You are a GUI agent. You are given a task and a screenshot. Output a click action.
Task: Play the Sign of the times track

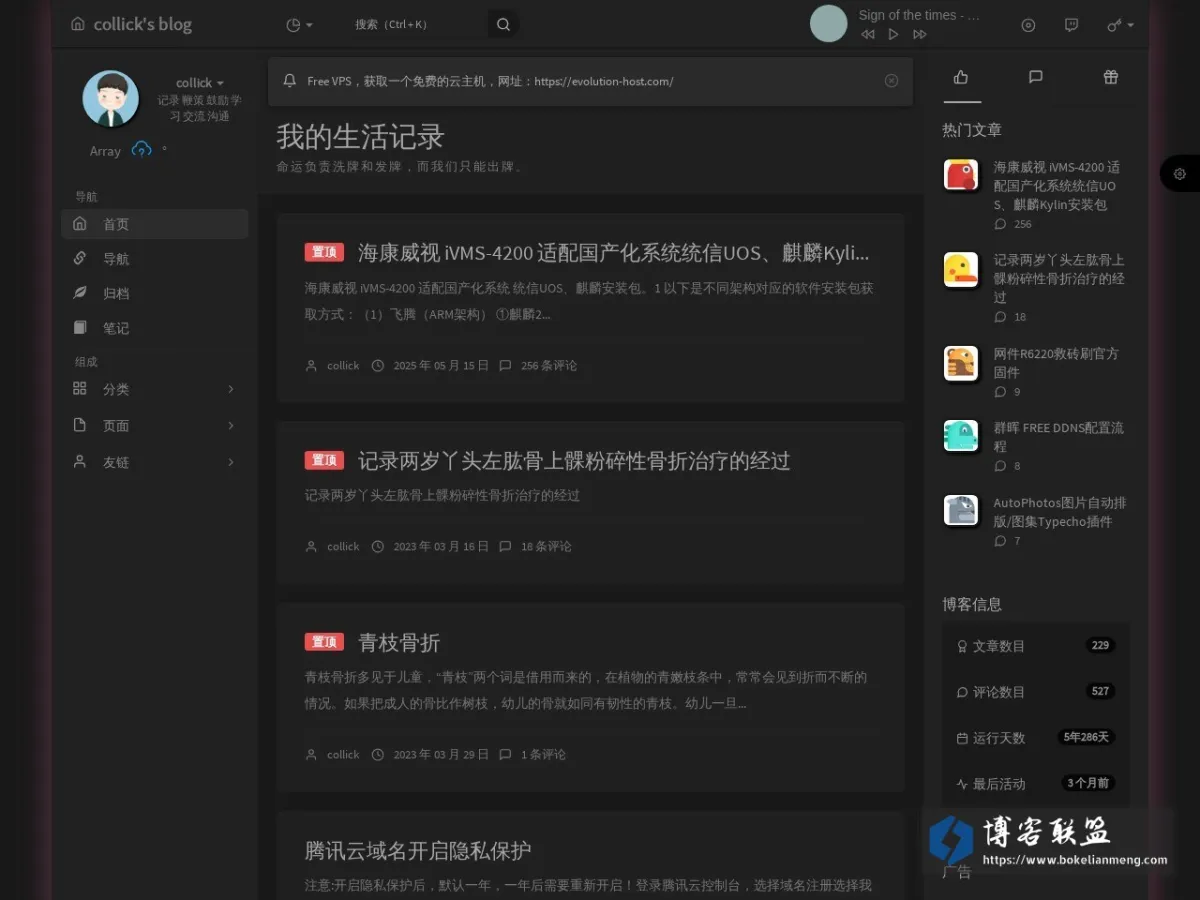tap(893, 34)
